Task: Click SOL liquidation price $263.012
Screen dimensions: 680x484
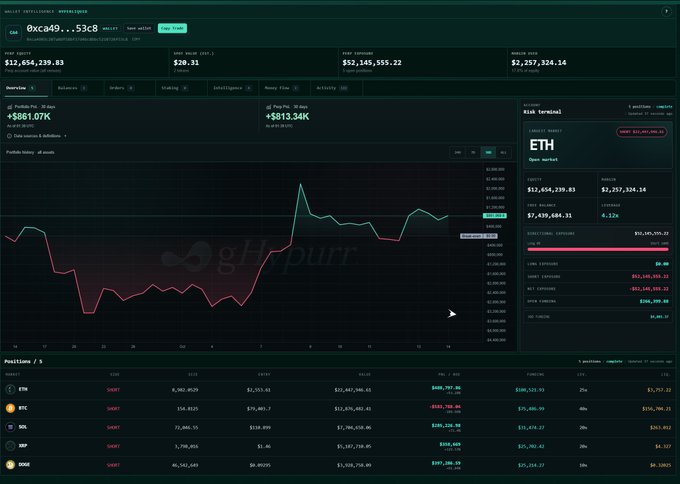Action: 660,428
